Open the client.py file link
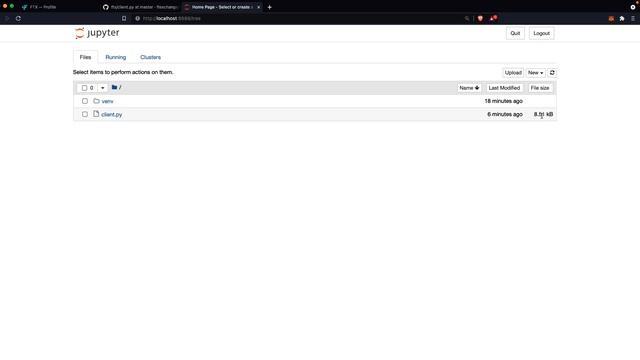Image resolution: width=640 pixels, height=360 pixels. (111, 115)
